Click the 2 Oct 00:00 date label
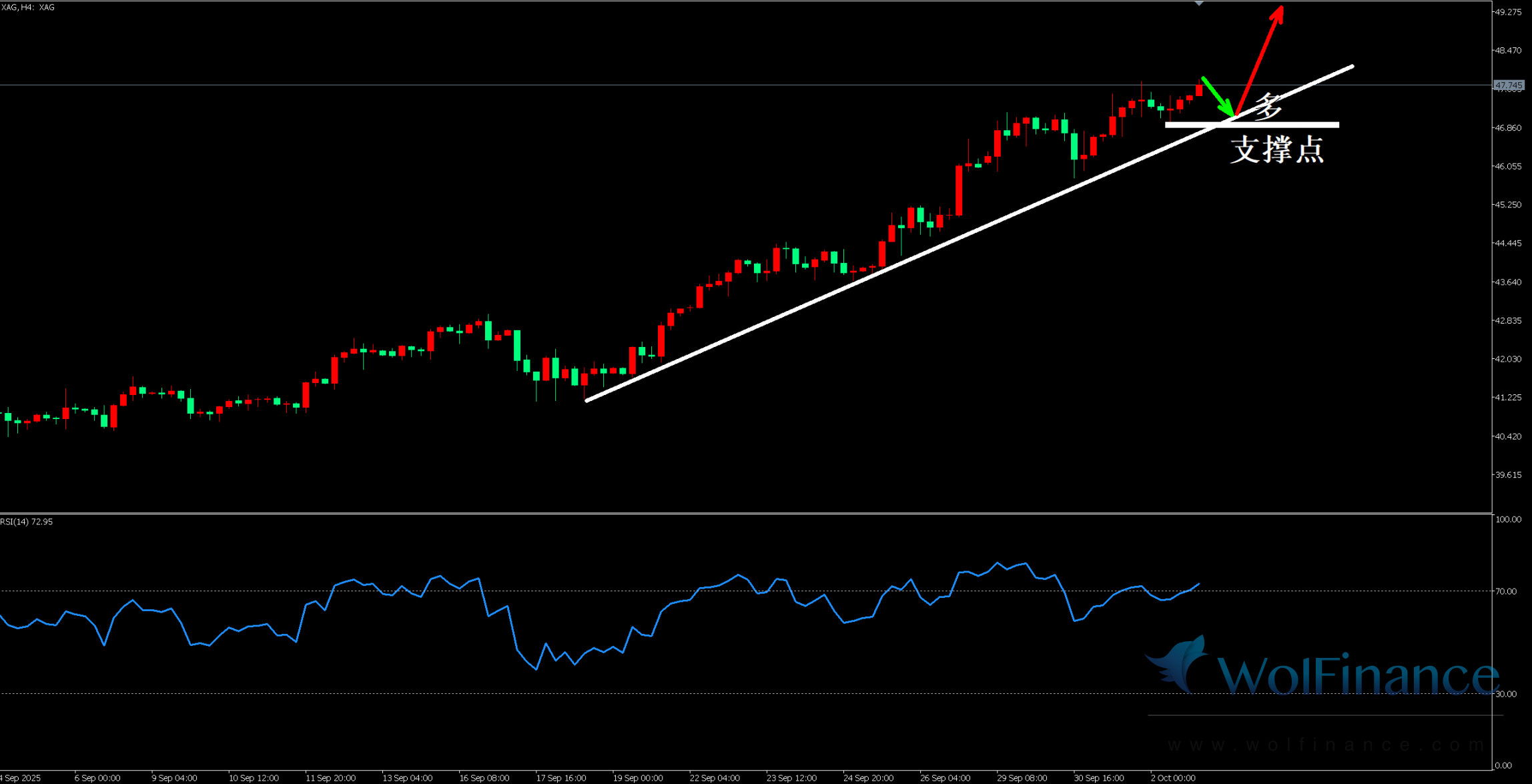This screenshot has width=1532, height=784. [1173, 778]
